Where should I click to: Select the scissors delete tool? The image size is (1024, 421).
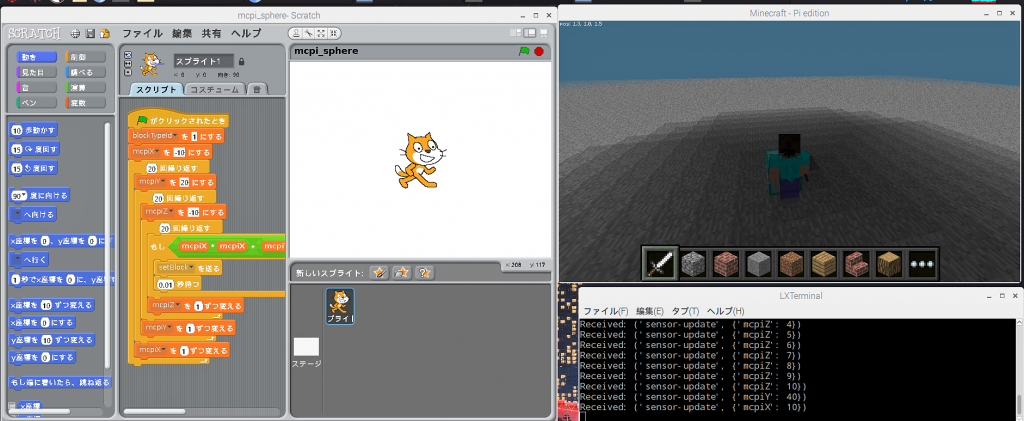pos(309,33)
